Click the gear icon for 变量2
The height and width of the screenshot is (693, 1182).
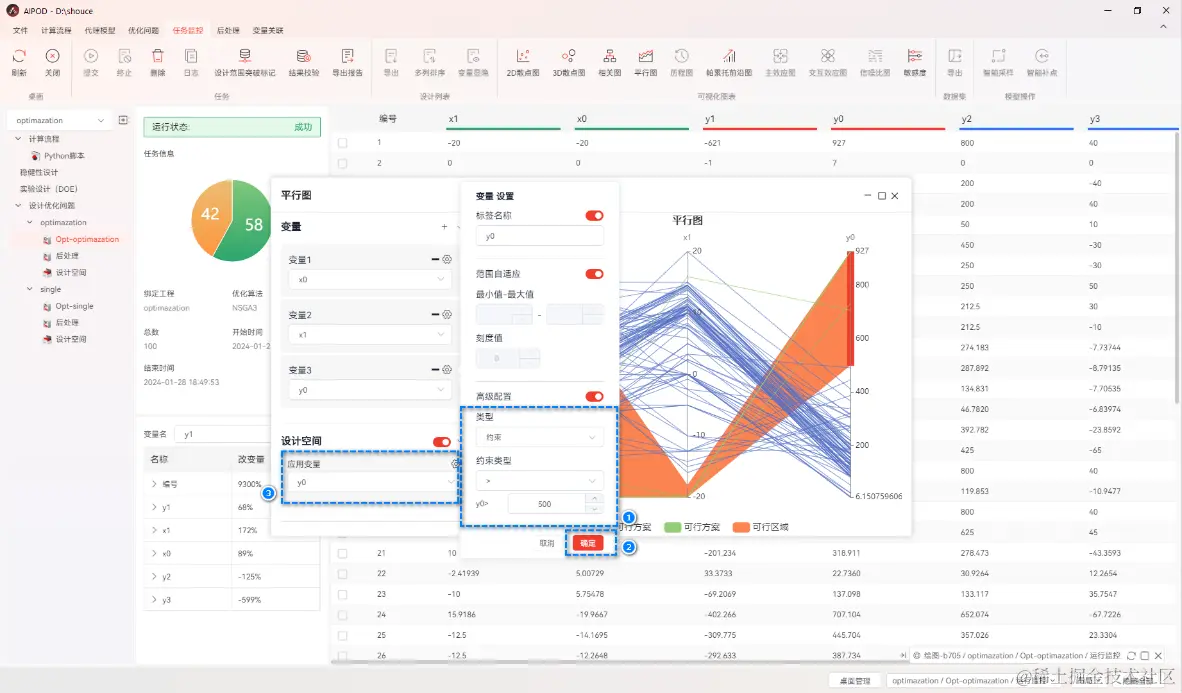point(447,314)
